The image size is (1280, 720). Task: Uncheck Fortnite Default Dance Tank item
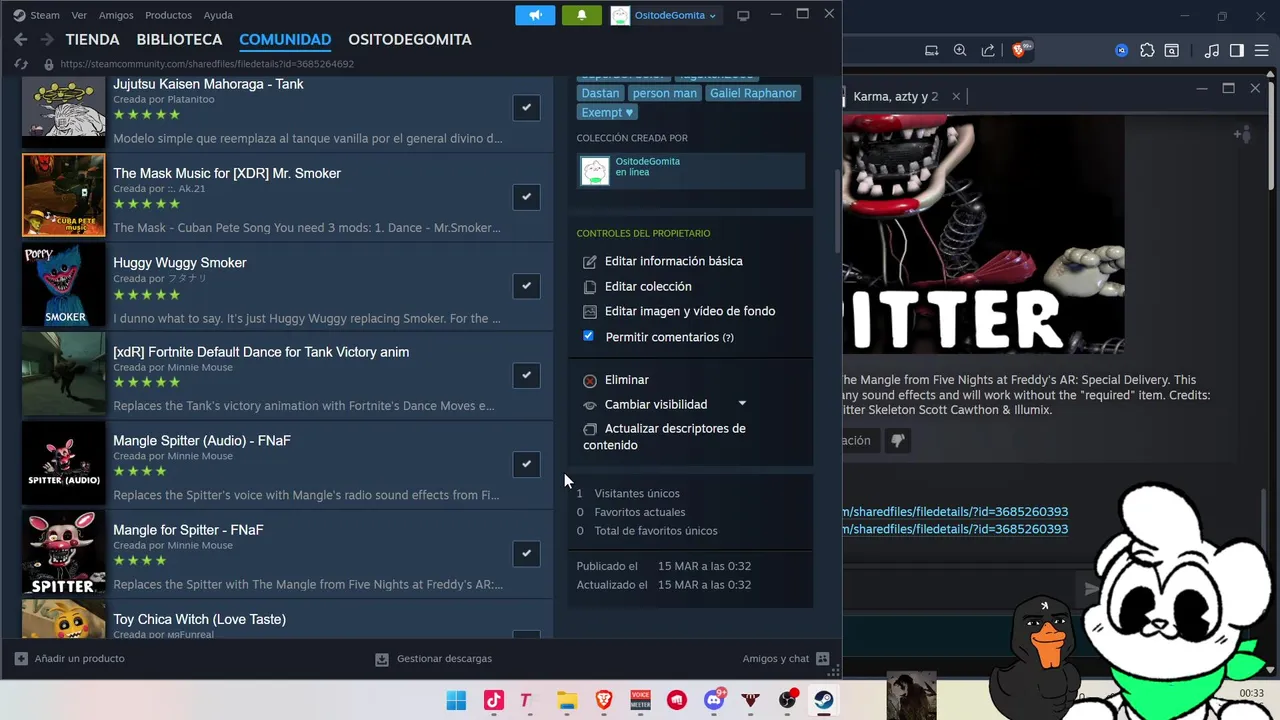[x=526, y=375]
